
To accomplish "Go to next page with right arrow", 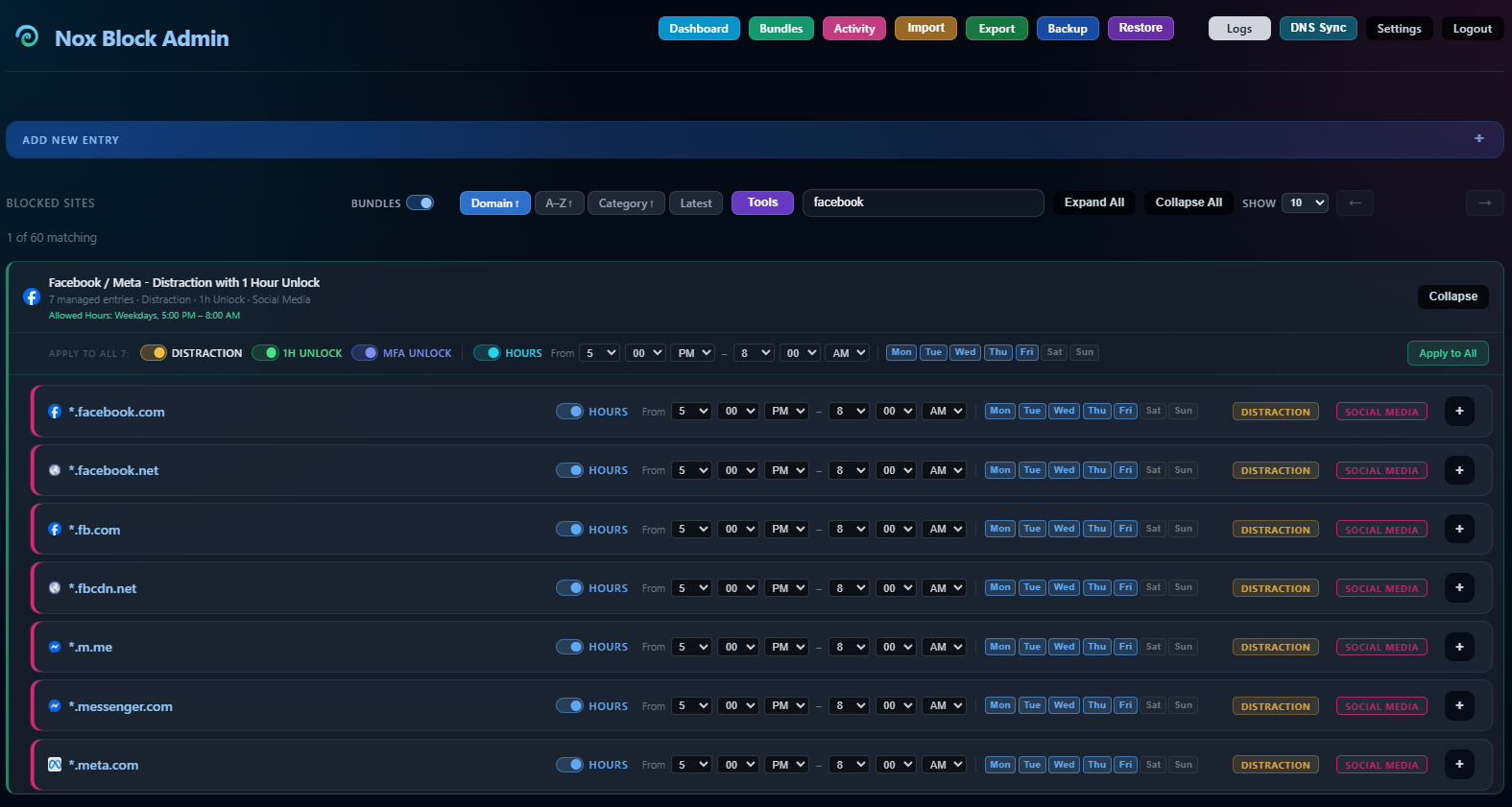I will click(1484, 202).
